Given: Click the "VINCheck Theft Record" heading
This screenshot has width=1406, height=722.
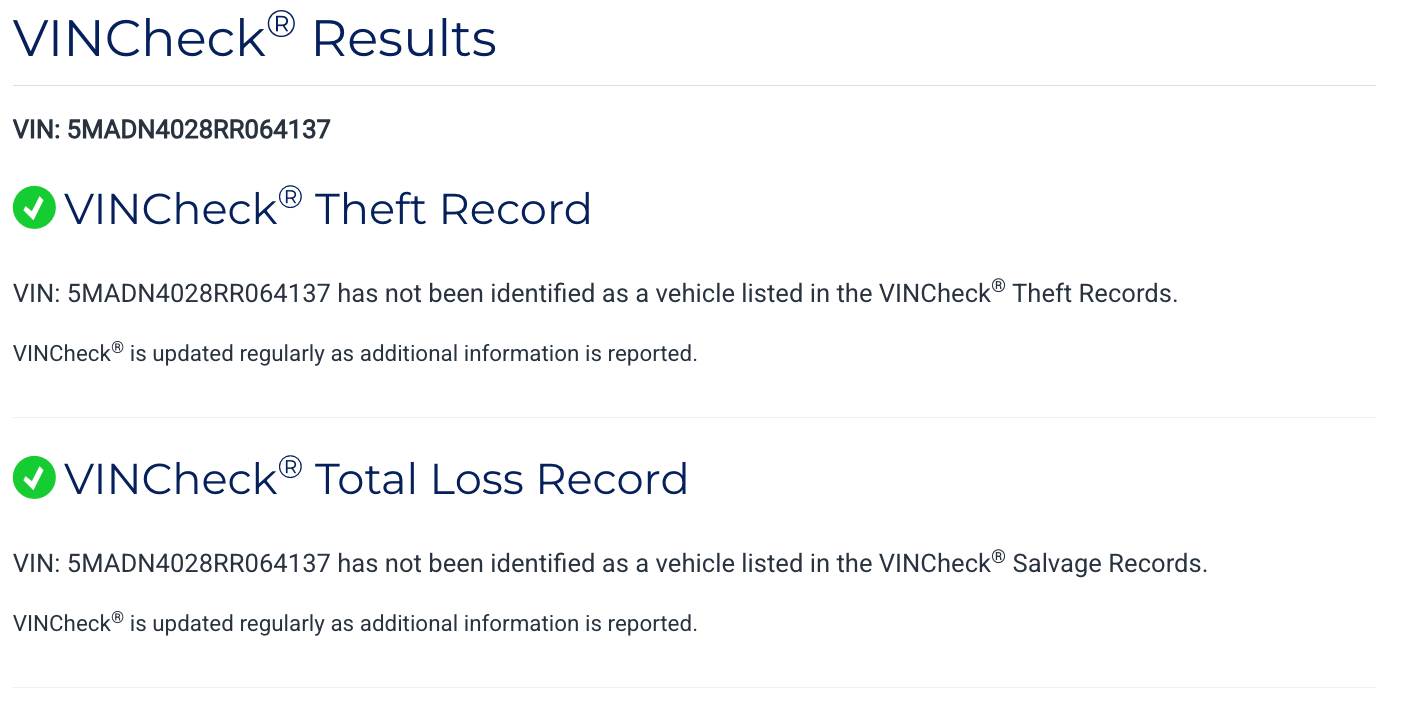Looking at the screenshot, I should pyautogui.click(x=328, y=209).
